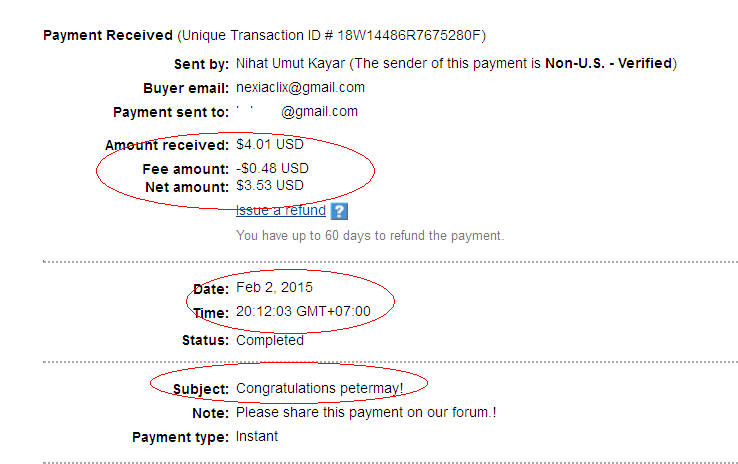Open the help icon beside Issue a refund
Screen dimensions: 738x464
(x=339, y=211)
